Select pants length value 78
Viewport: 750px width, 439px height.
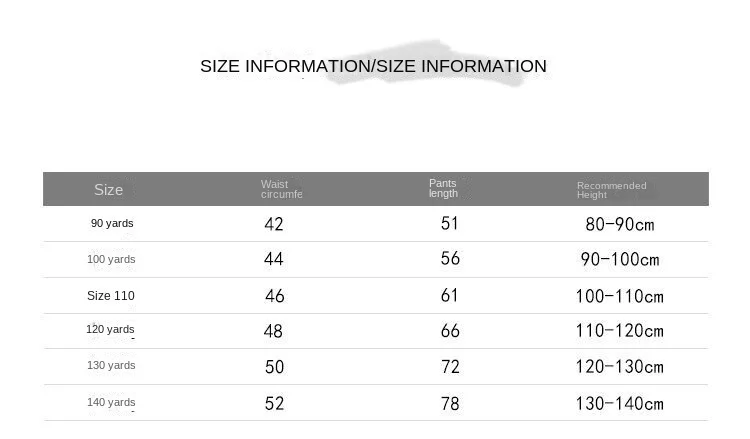[450, 403]
